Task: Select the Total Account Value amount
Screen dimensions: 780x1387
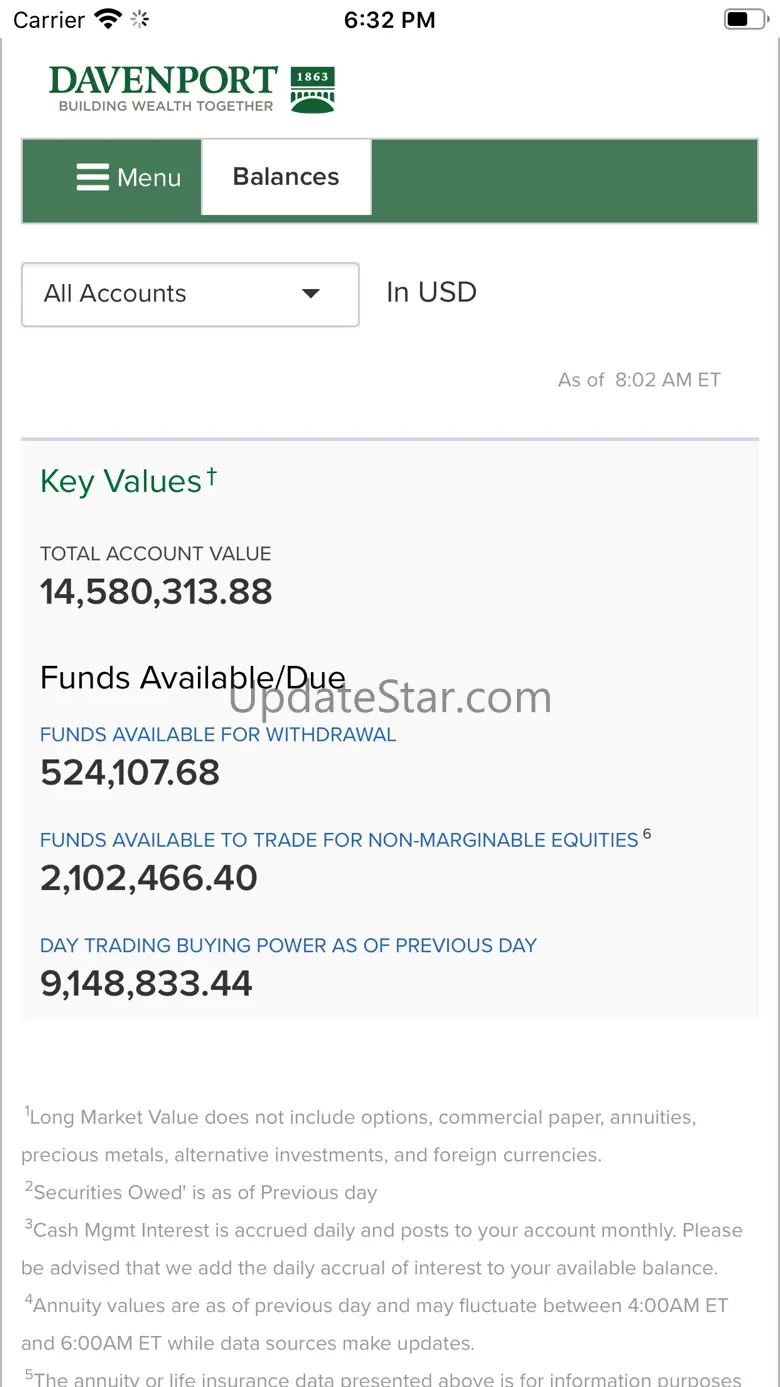Action: coord(156,592)
